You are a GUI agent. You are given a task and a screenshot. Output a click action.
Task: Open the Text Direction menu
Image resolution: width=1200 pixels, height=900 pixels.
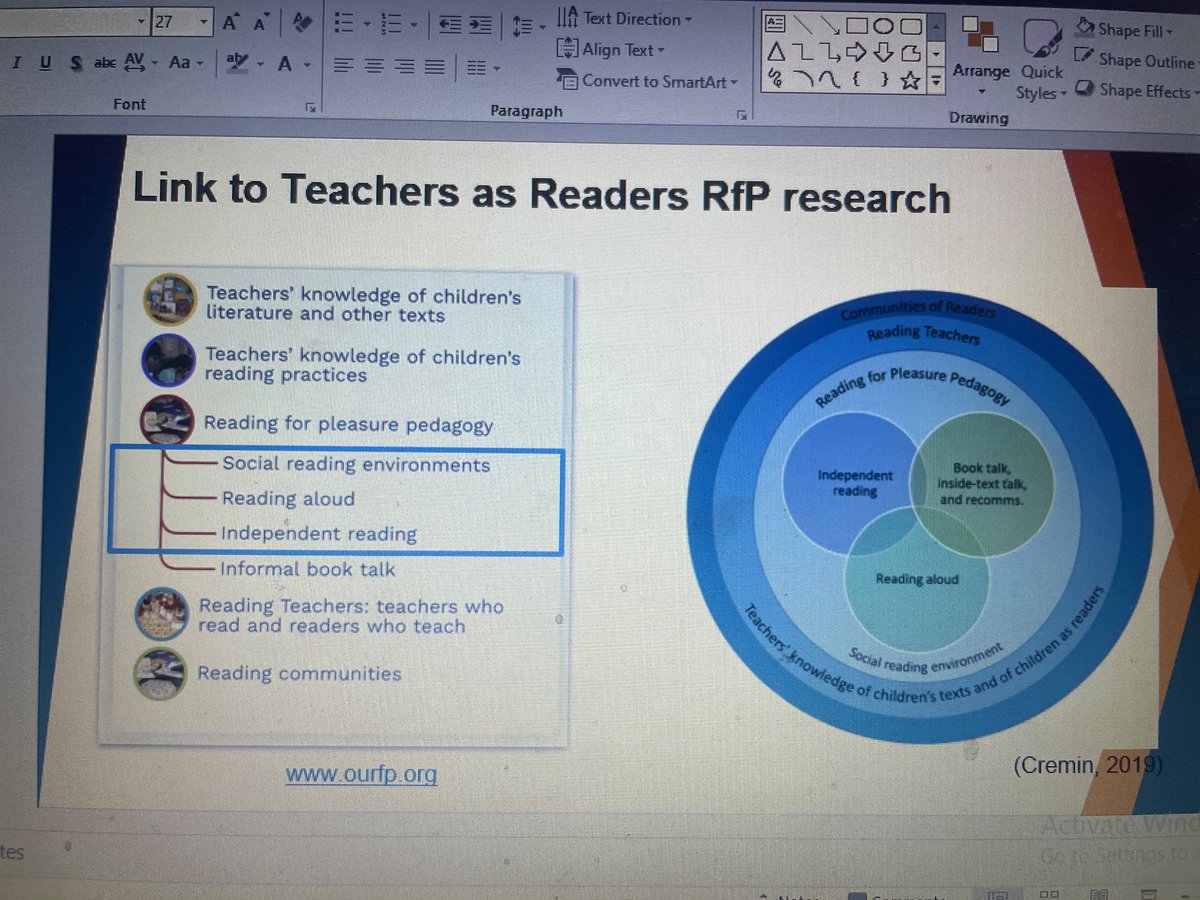(625, 19)
